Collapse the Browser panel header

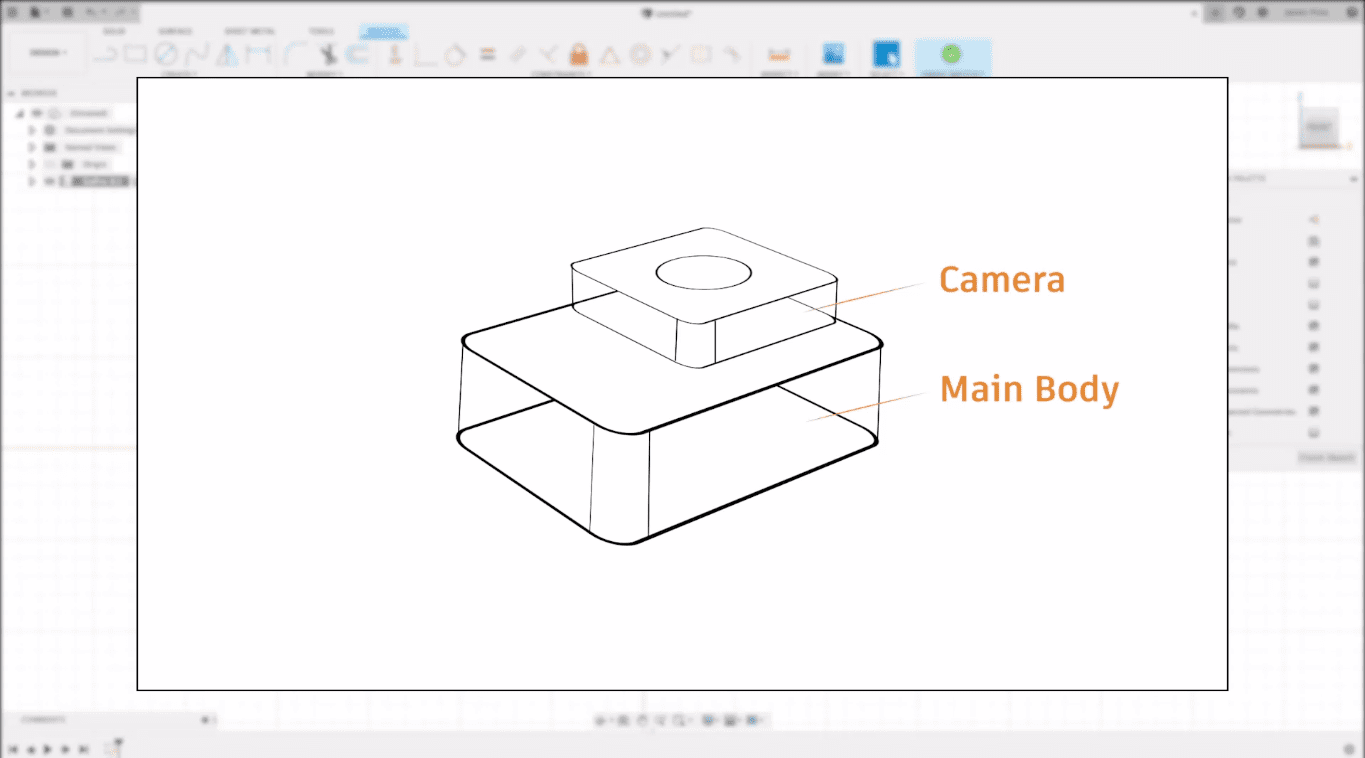(x=12, y=93)
